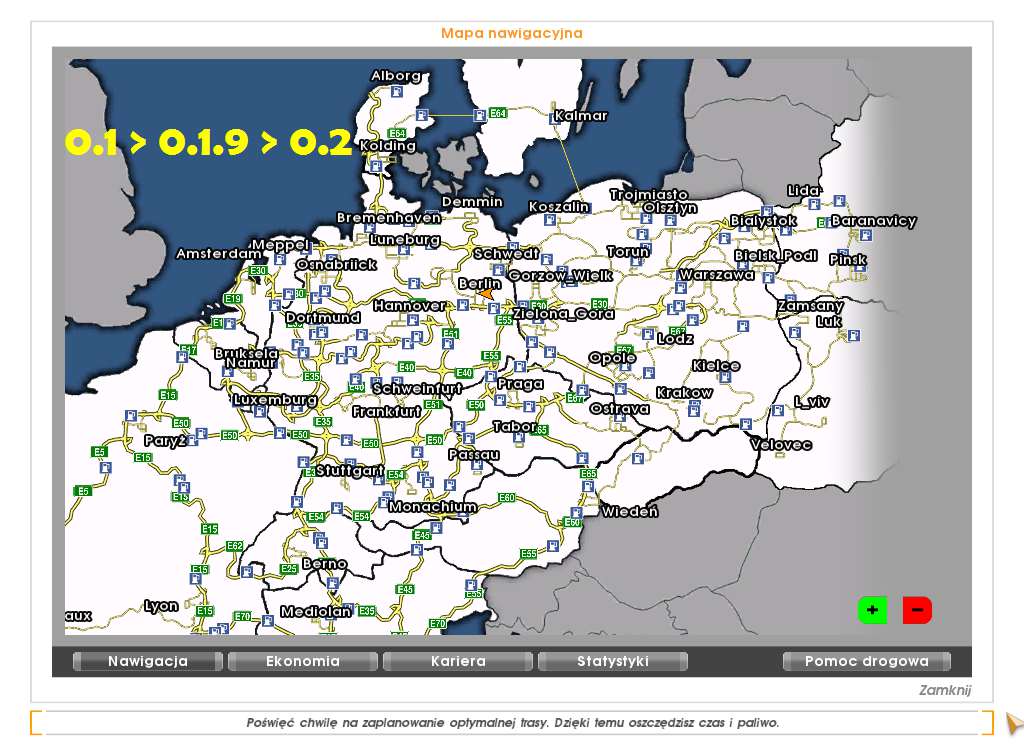
Task: Click the orange truck marker near Berlin
Action: (x=487, y=294)
